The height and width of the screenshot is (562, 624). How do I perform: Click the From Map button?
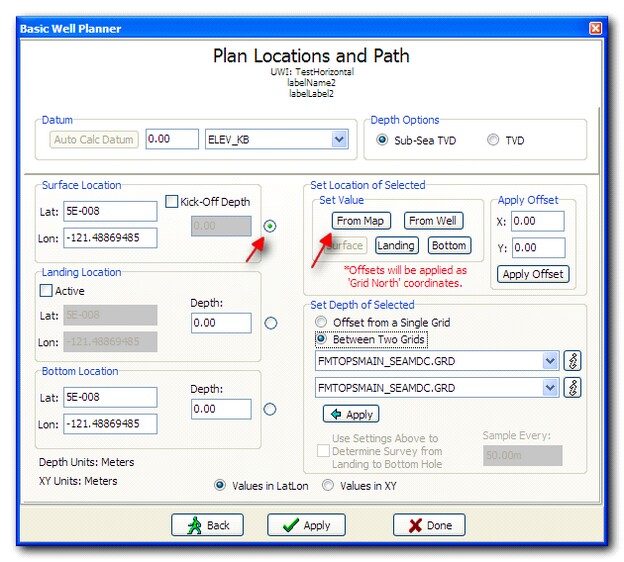pyautogui.click(x=361, y=221)
